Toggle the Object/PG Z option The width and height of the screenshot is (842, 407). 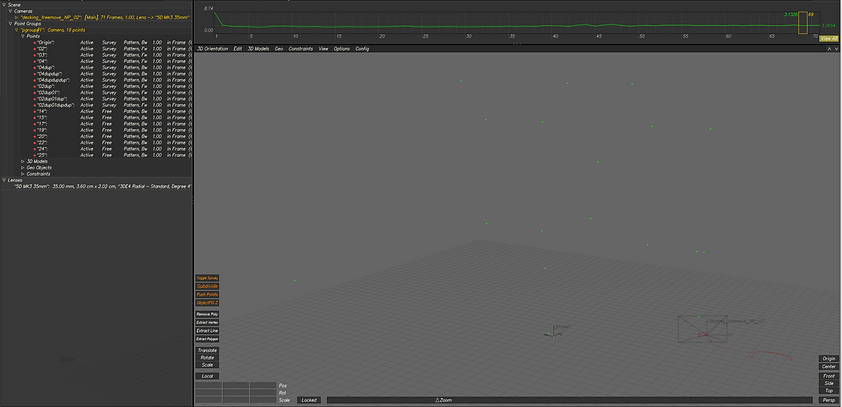point(207,303)
